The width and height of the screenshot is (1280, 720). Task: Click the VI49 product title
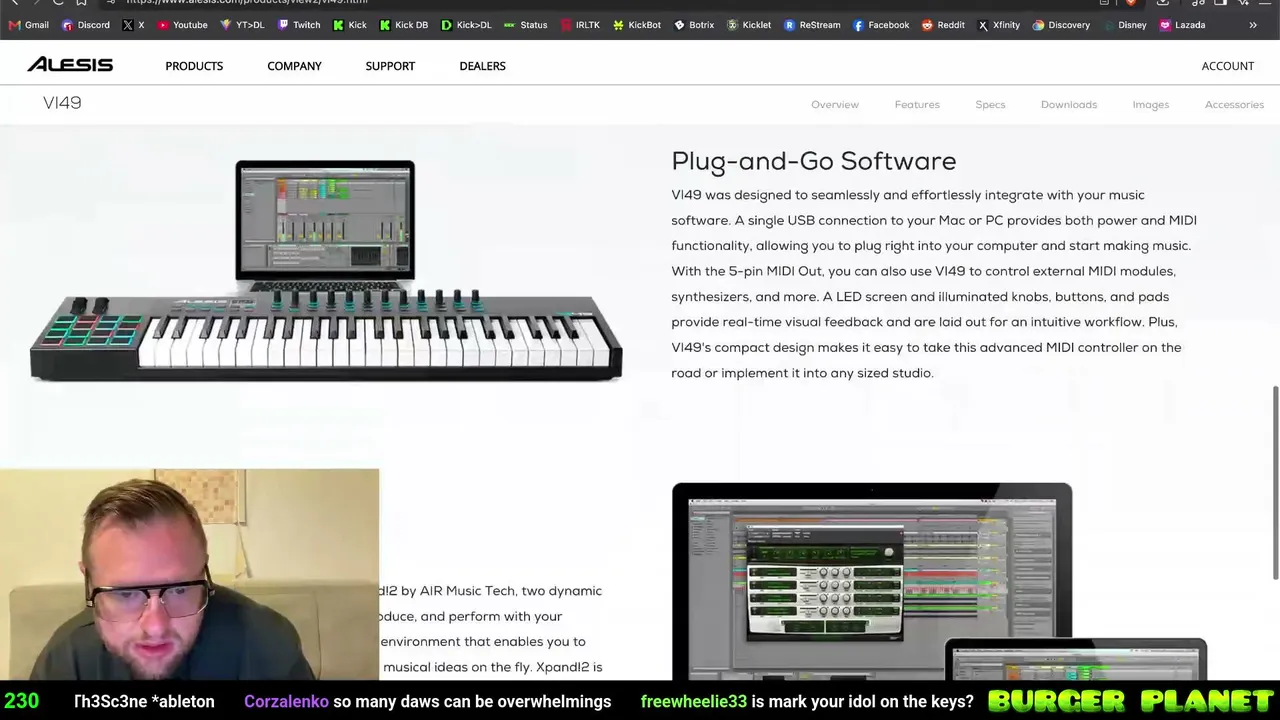62,103
